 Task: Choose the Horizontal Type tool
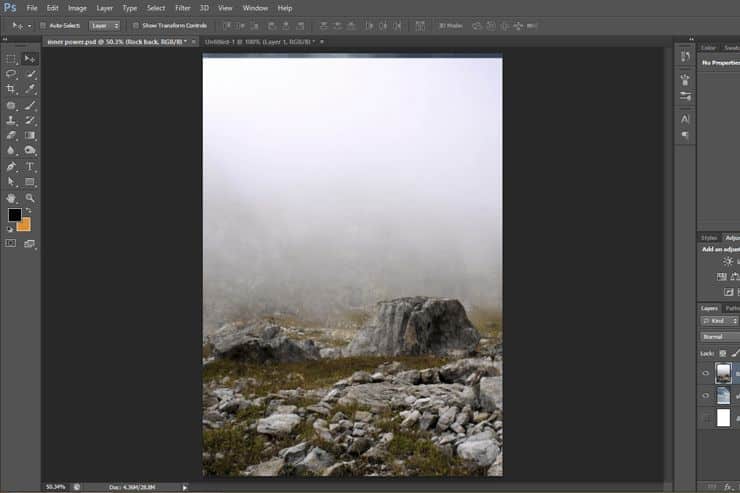[30, 166]
